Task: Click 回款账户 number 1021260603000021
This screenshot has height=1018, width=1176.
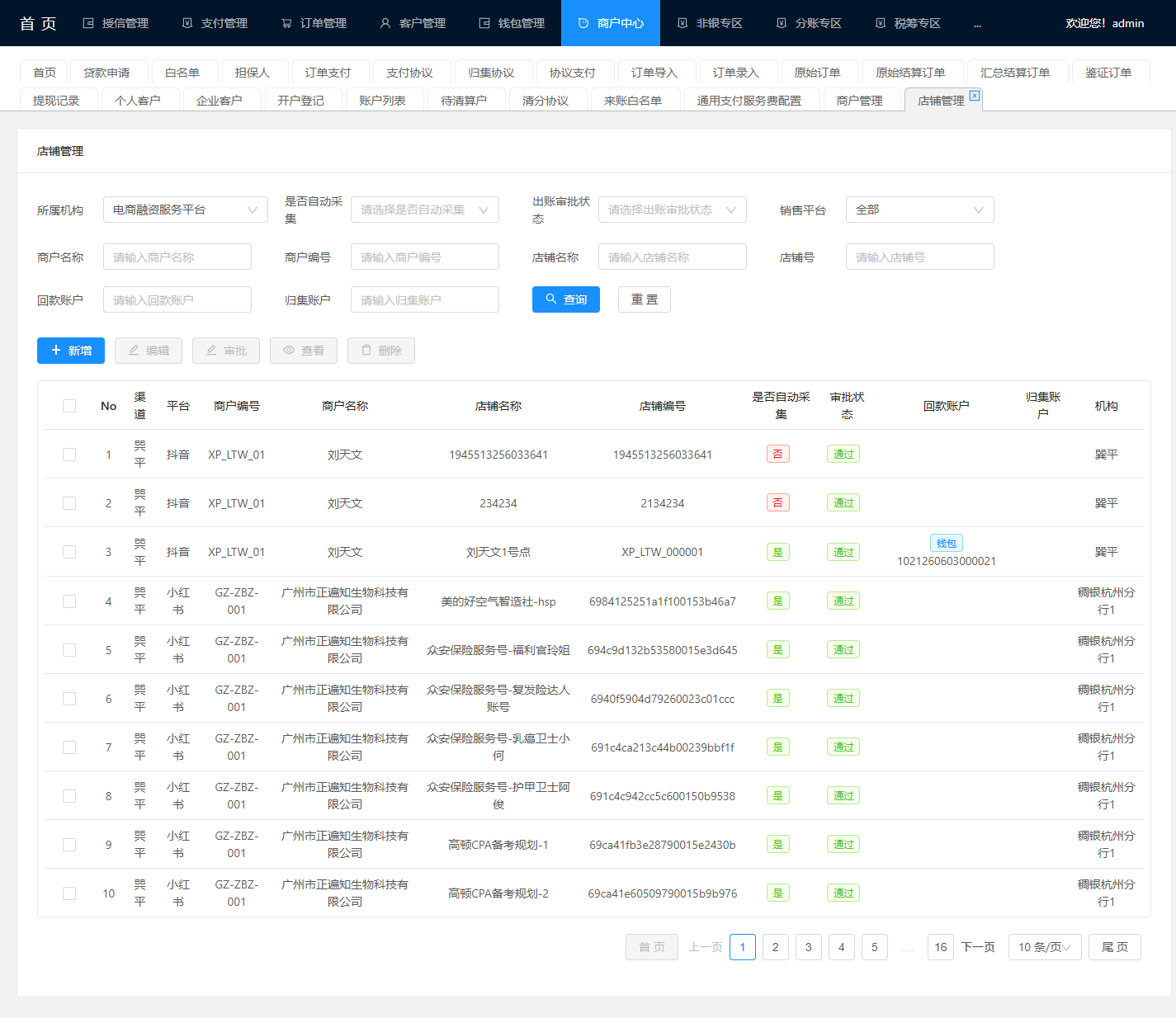Action: tap(947, 561)
